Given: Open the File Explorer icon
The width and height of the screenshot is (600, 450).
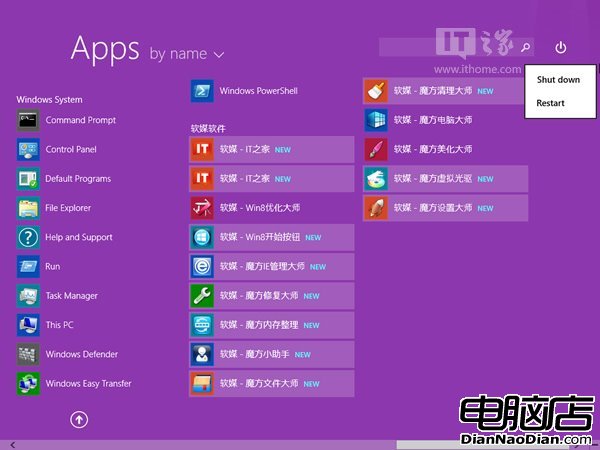Looking at the screenshot, I should point(28,208).
